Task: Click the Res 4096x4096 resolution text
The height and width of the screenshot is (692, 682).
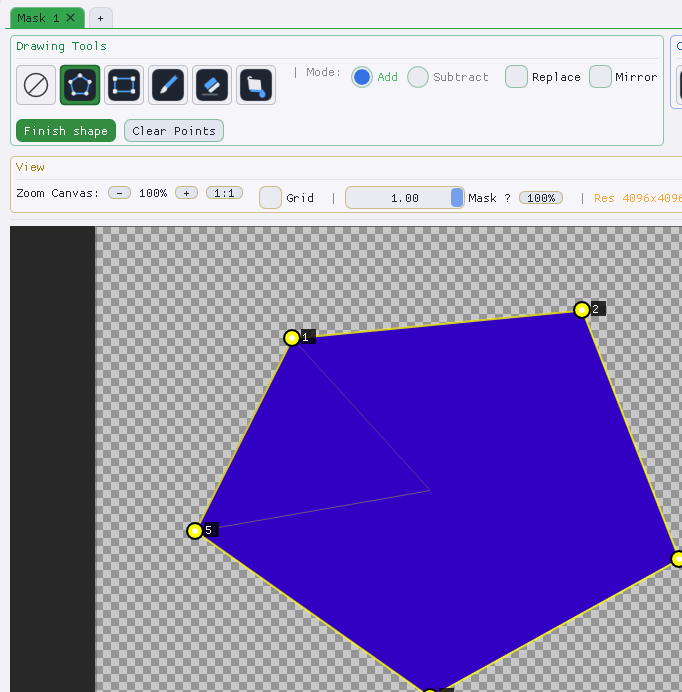Action: coord(638,198)
